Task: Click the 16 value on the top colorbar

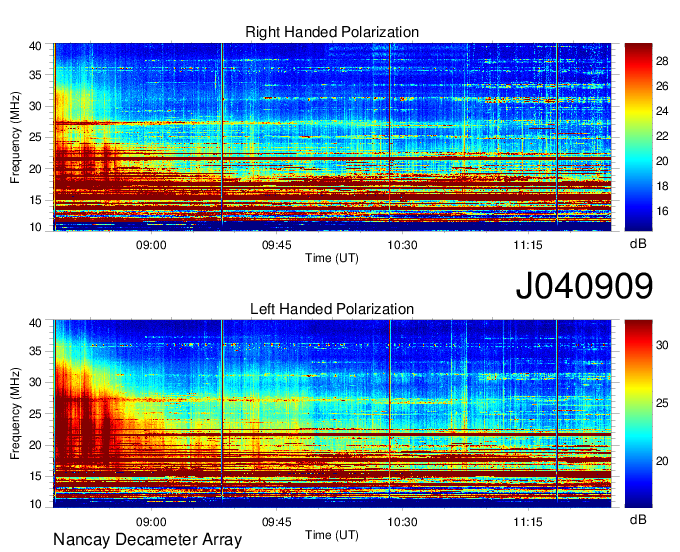Action: tap(662, 211)
